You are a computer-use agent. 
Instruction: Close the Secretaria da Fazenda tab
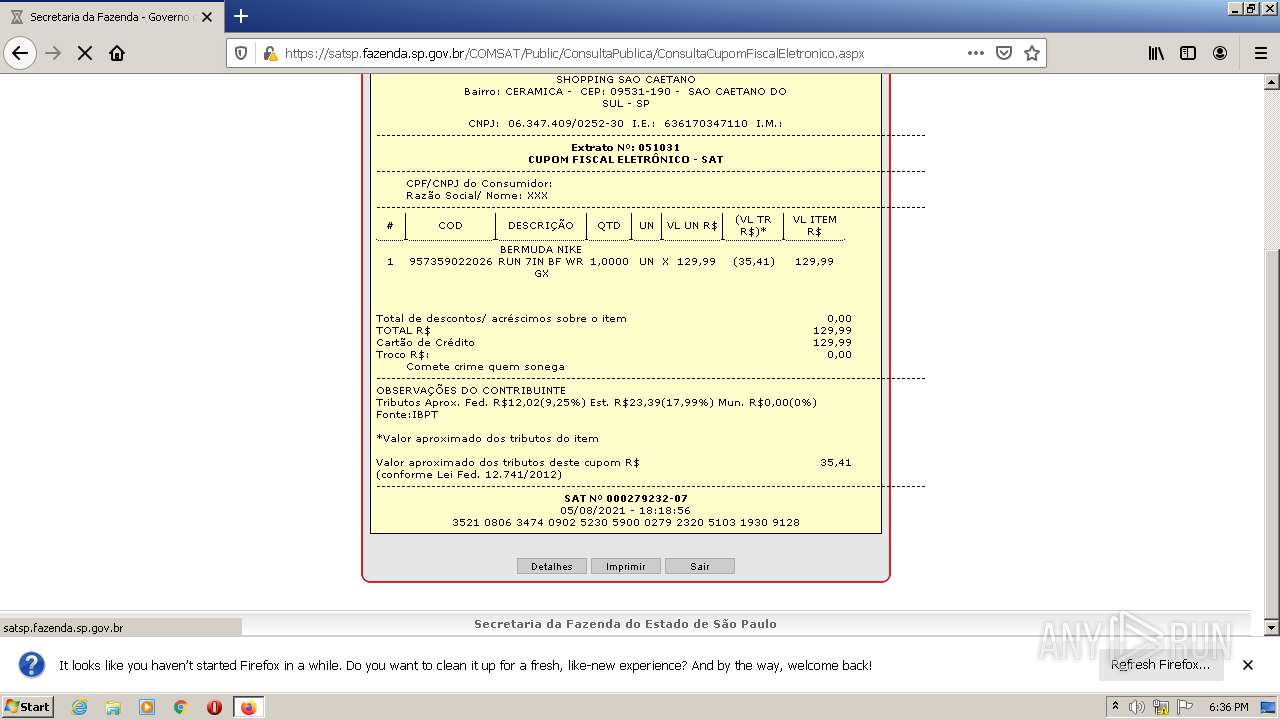207,17
